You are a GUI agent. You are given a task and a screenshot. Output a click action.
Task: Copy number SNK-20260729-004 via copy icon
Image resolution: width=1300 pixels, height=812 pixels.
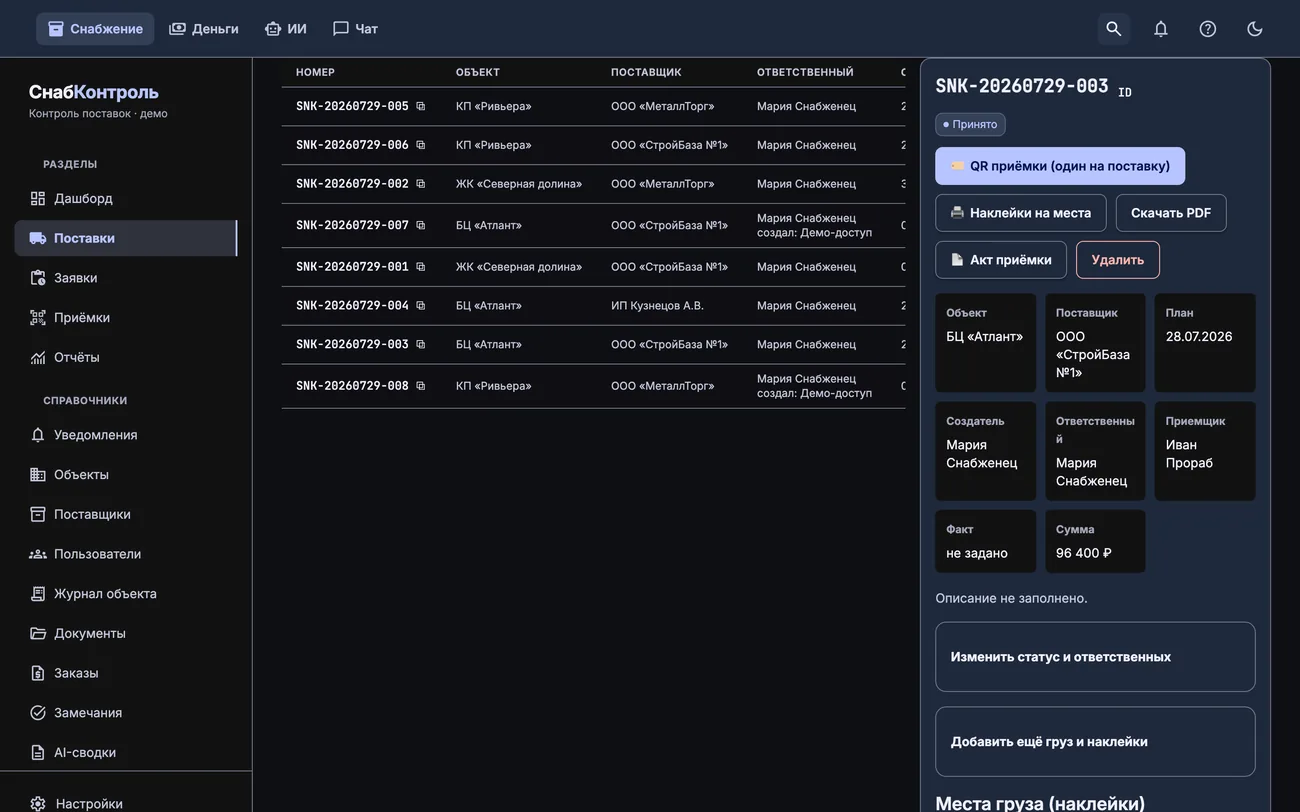420,306
